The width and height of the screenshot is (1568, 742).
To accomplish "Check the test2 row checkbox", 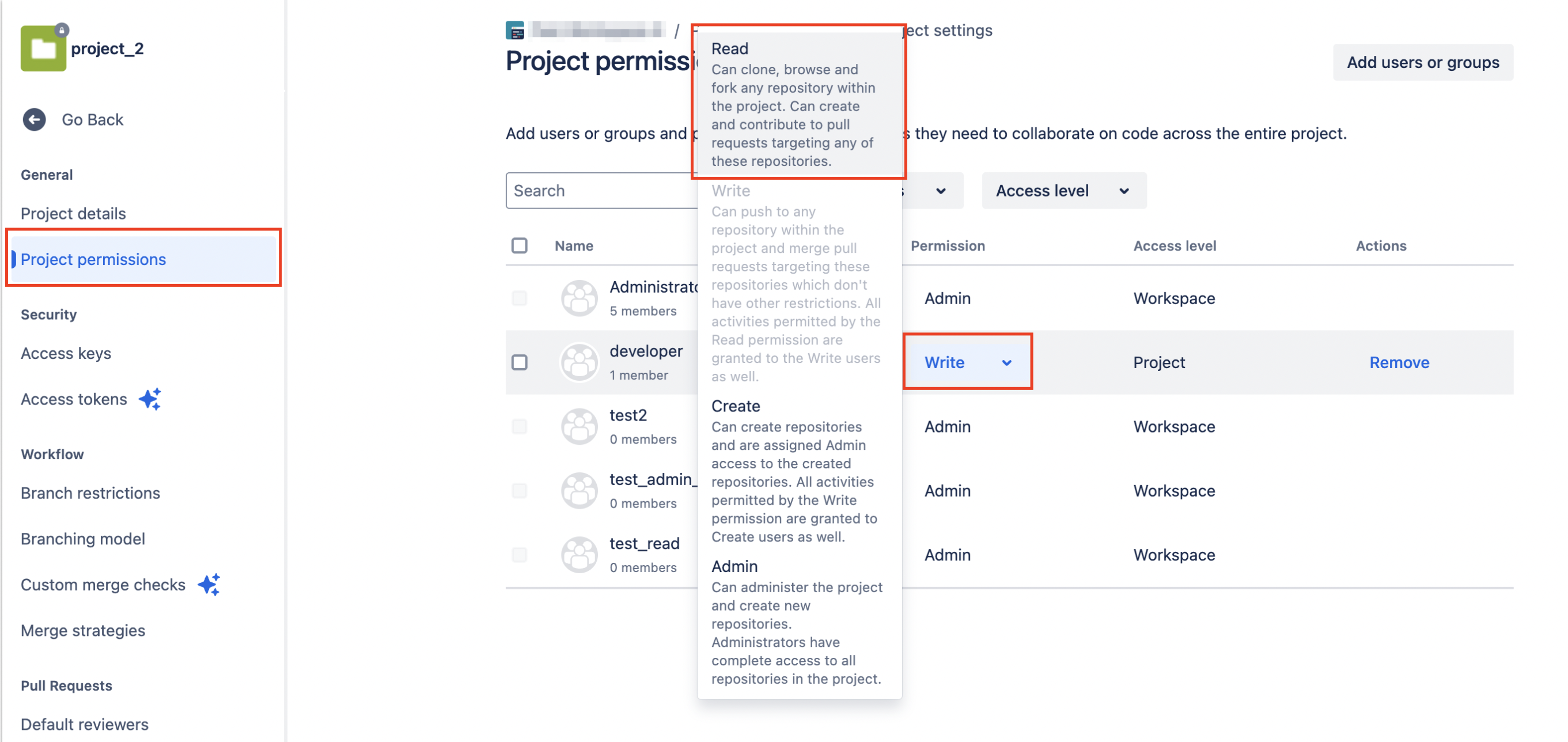I will [x=519, y=427].
